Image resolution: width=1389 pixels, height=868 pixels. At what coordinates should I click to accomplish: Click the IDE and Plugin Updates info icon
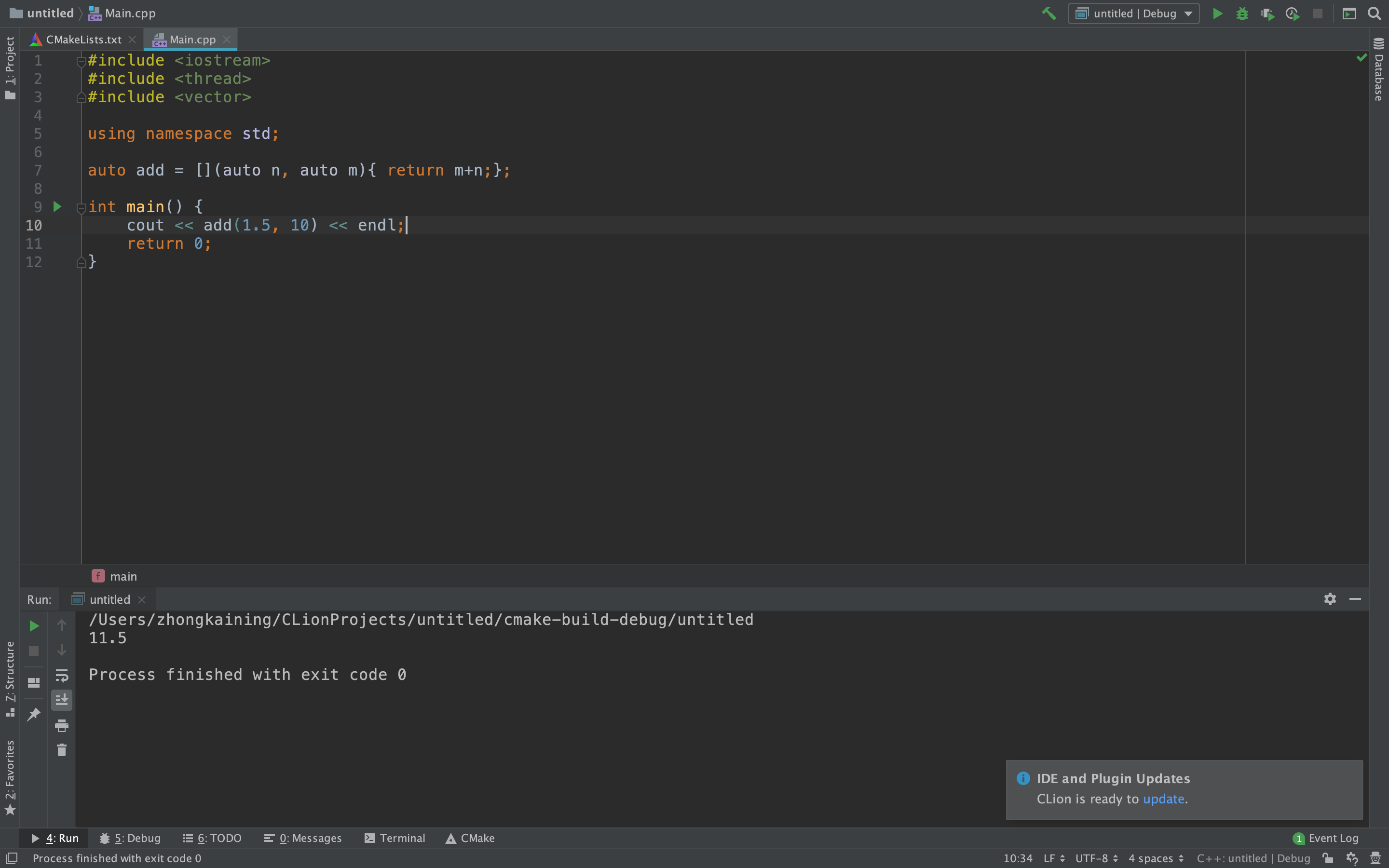[x=1023, y=778]
